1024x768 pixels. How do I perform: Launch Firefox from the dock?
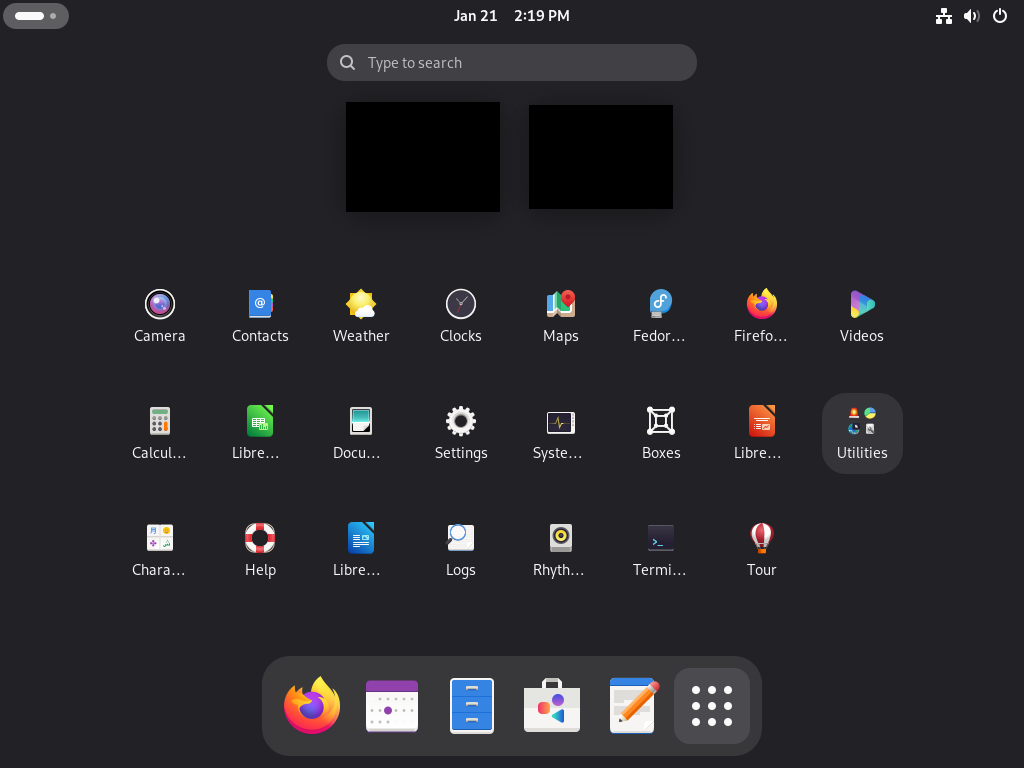312,705
